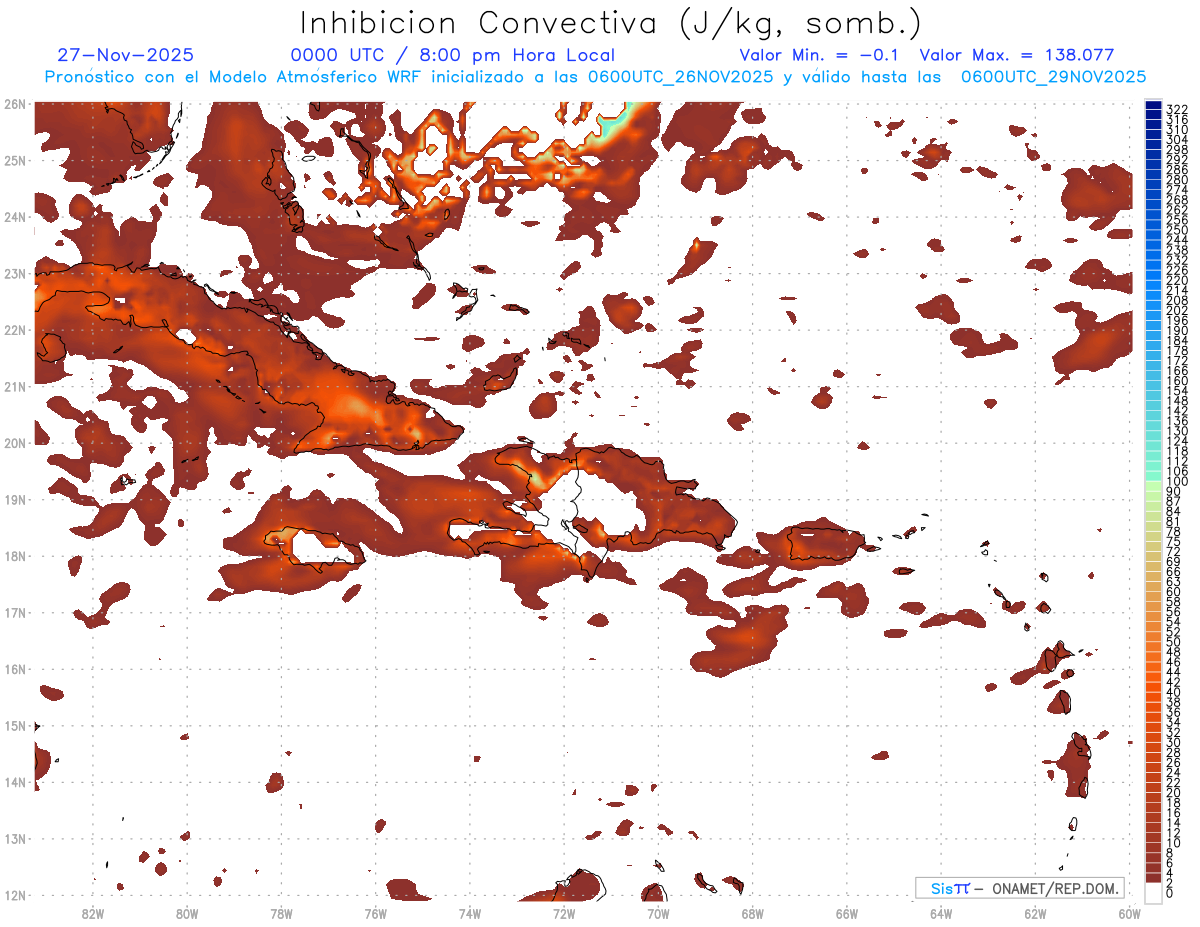The image size is (1200, 927).
Task: Click the '62W' longitude label
Action: (1035, 913)
